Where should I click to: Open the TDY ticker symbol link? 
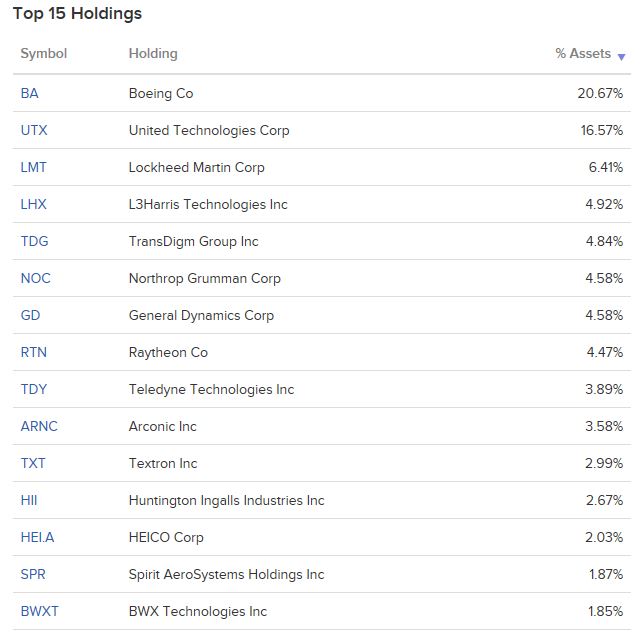tap(34, 389)
